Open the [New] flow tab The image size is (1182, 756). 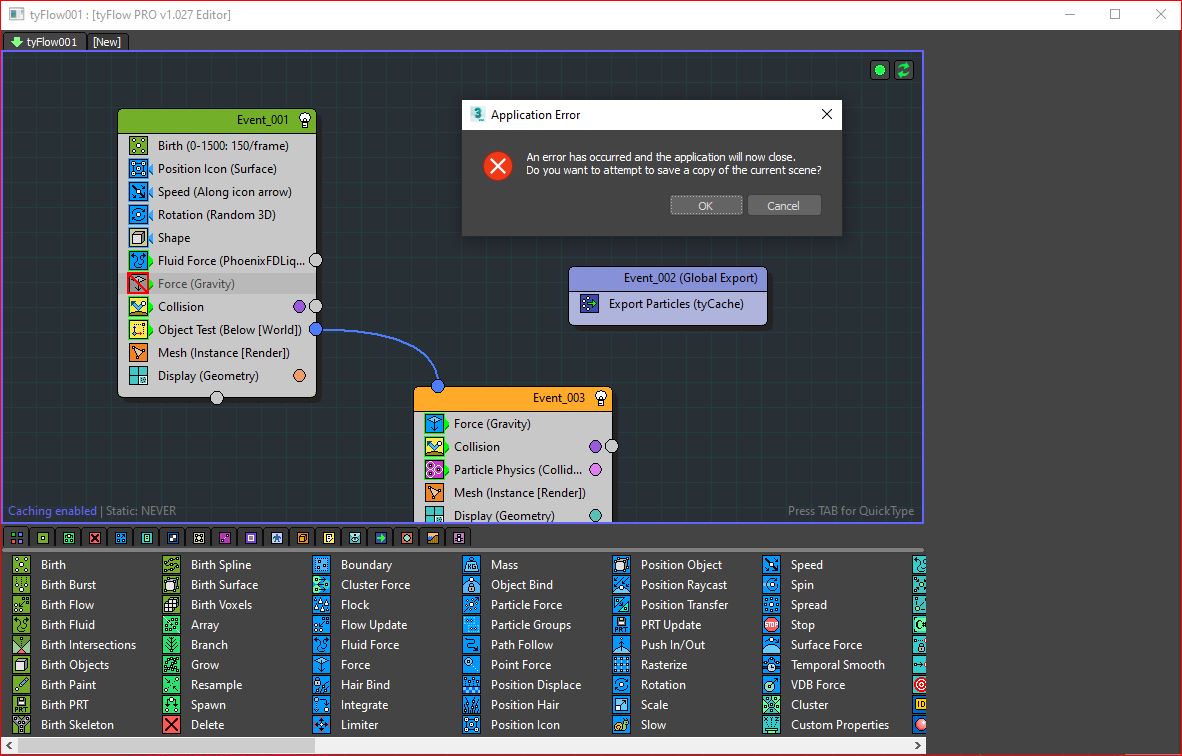(106, 41)
